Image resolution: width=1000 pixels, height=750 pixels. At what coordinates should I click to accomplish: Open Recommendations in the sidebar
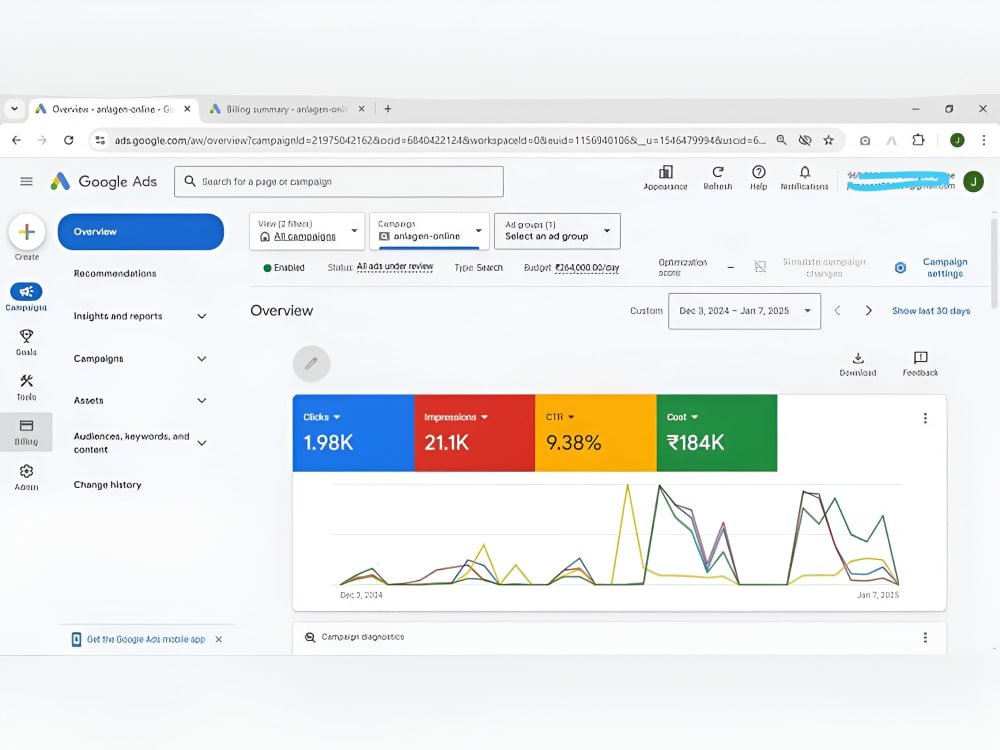point(115,274)
